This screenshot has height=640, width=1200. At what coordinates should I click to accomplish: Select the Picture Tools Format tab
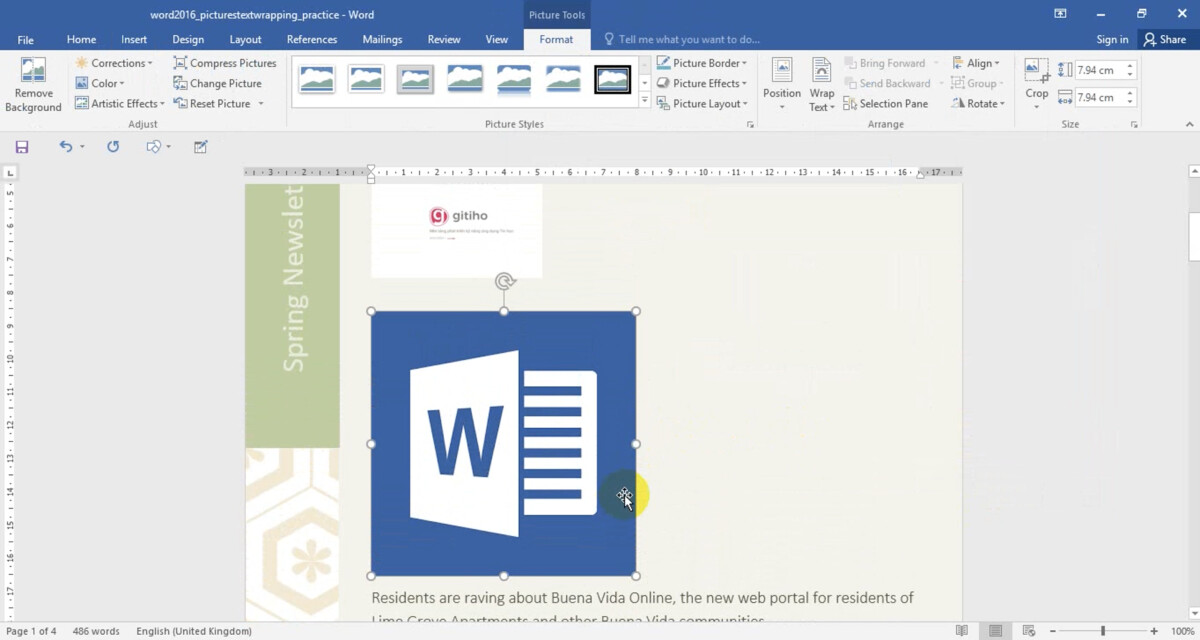[556, 40]
